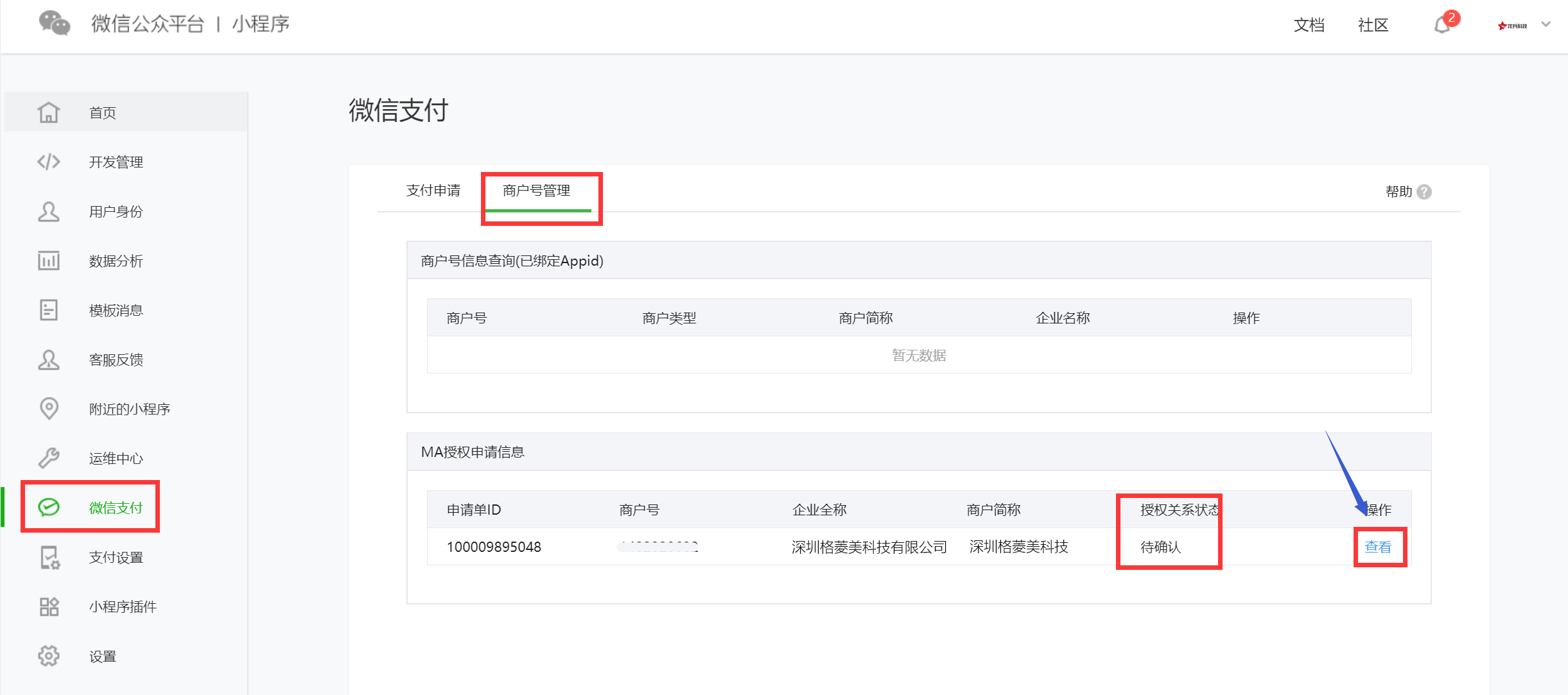Click the plugin blocks icon for 小程序插件
Viewport: 1568px width, 695px height.
pos(49,606)
